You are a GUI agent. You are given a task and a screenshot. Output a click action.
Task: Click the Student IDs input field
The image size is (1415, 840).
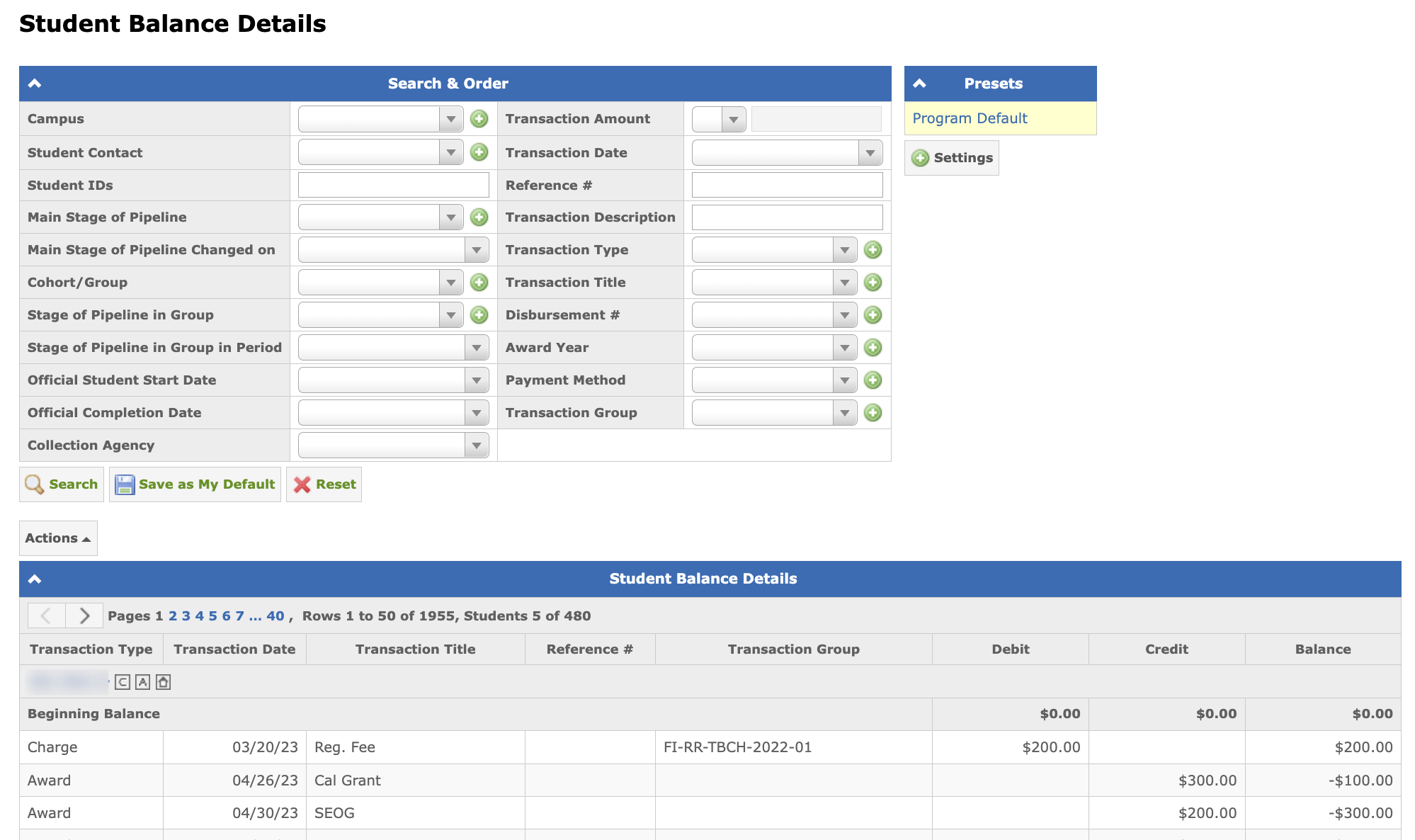pyautogui.click(x=394, y=186)
